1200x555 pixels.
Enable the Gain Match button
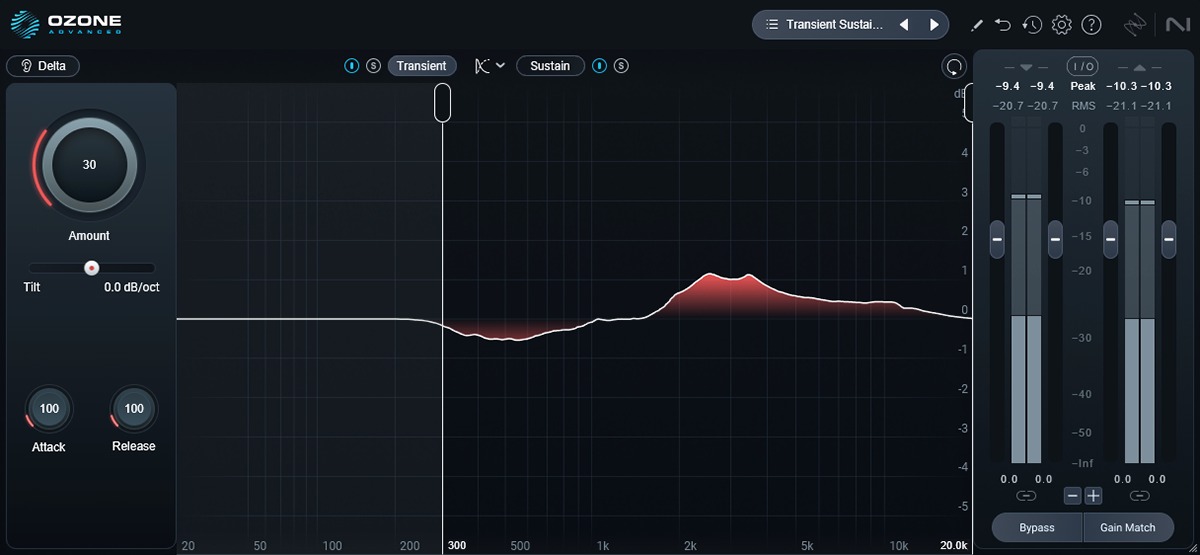coord(1128,527)
